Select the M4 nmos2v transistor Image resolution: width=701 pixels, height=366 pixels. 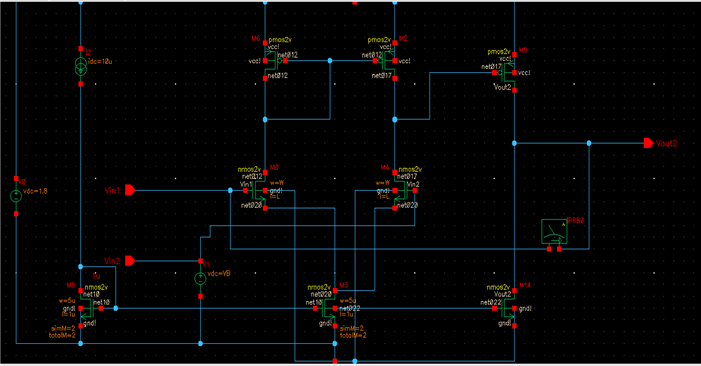(403, 191)
